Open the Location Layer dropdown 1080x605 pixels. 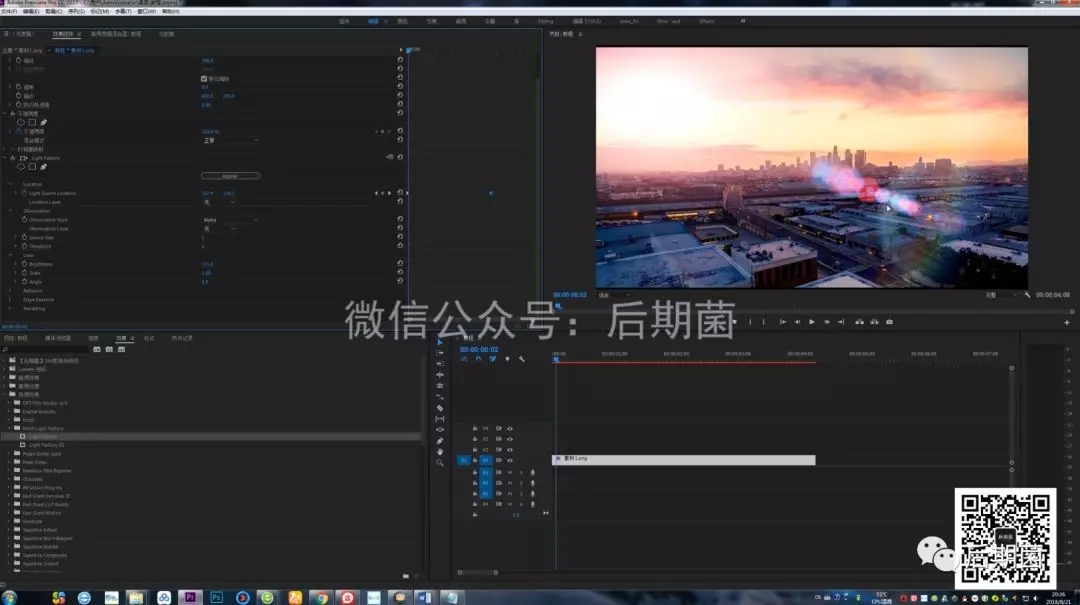click(x=220, y=202)
